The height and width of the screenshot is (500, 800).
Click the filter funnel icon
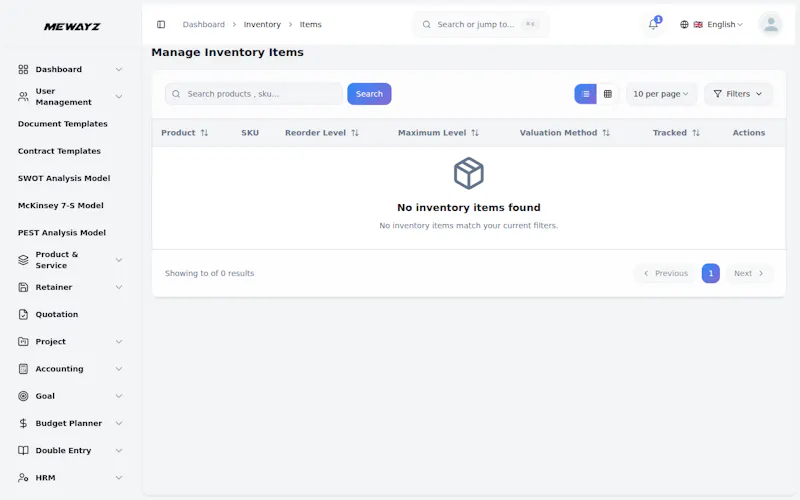717,94
